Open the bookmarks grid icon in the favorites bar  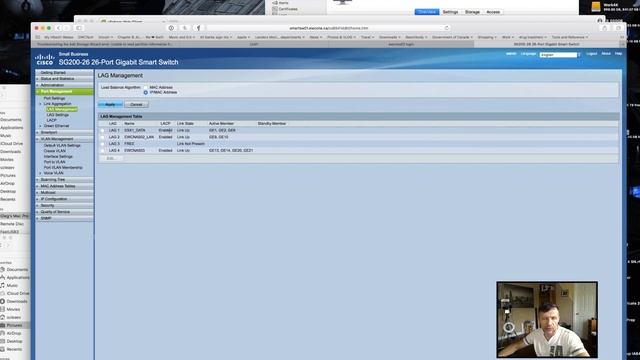point(38,37)
